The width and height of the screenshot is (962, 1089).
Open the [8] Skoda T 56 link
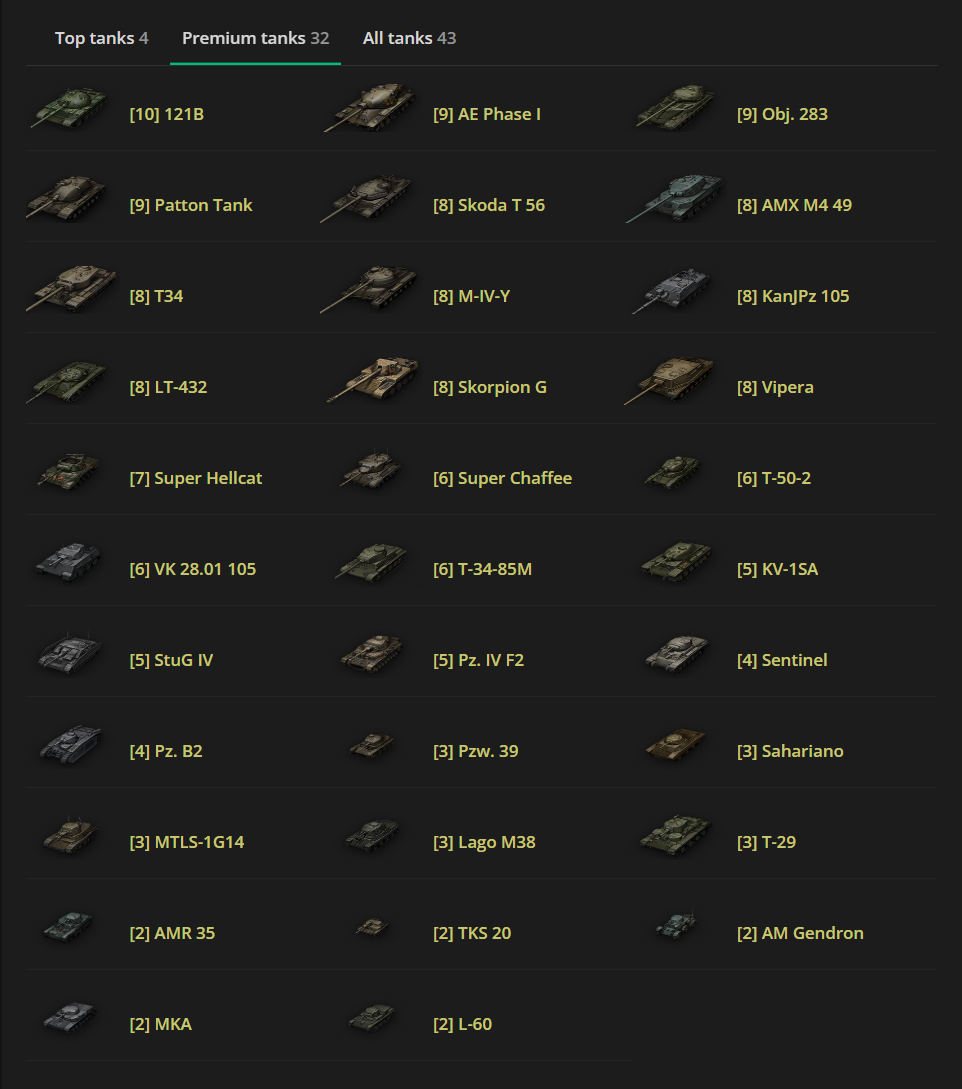click(489, 205)
